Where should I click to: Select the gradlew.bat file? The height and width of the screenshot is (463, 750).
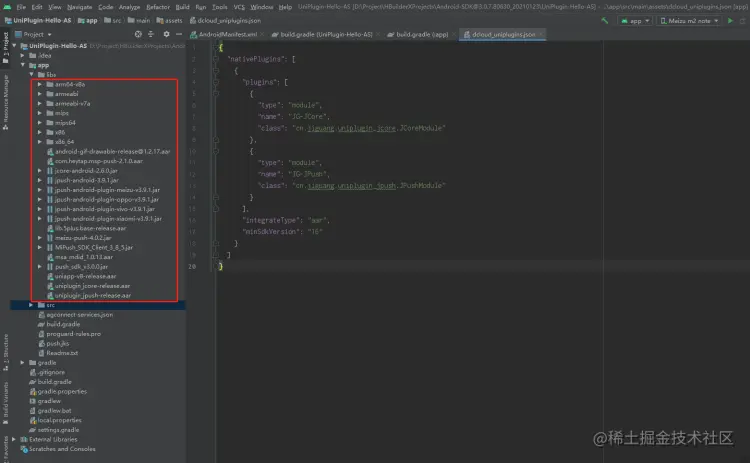[x=54, y=410]
